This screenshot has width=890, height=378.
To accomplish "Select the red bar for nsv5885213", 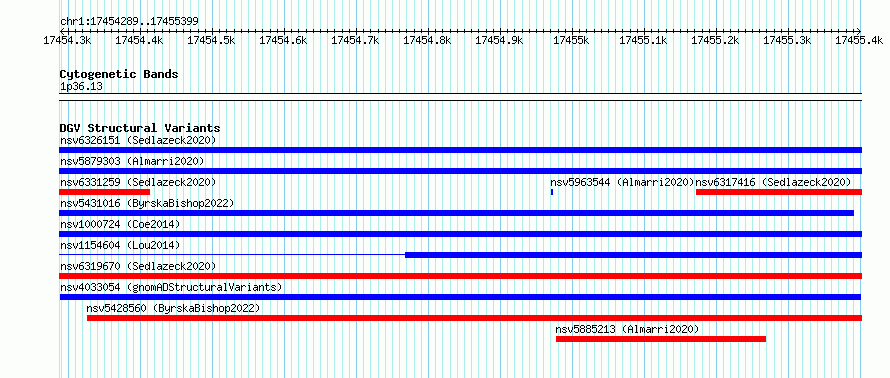I will 661,339.
